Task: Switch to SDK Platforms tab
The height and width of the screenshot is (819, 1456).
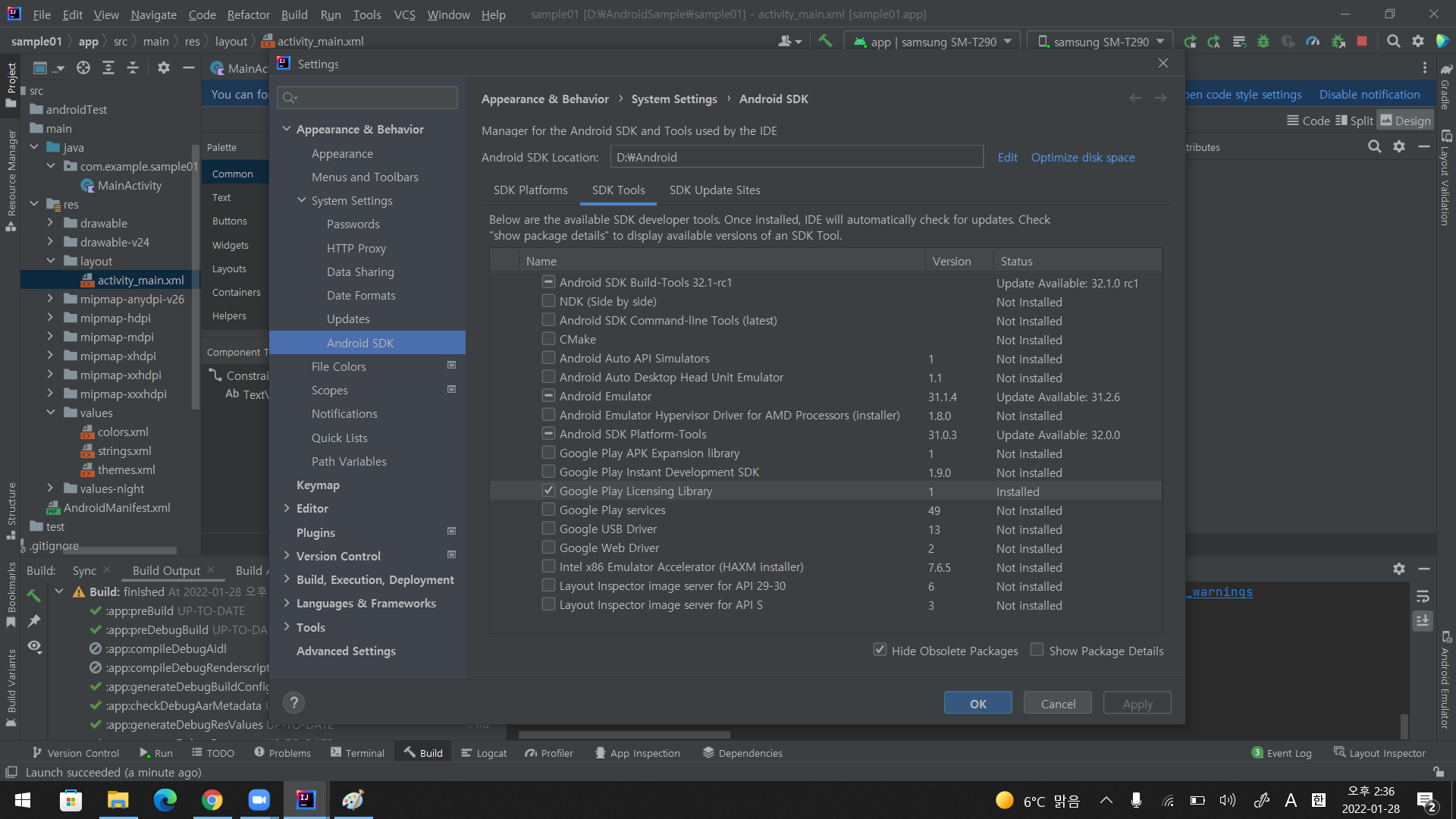Action: click(530, 190)
